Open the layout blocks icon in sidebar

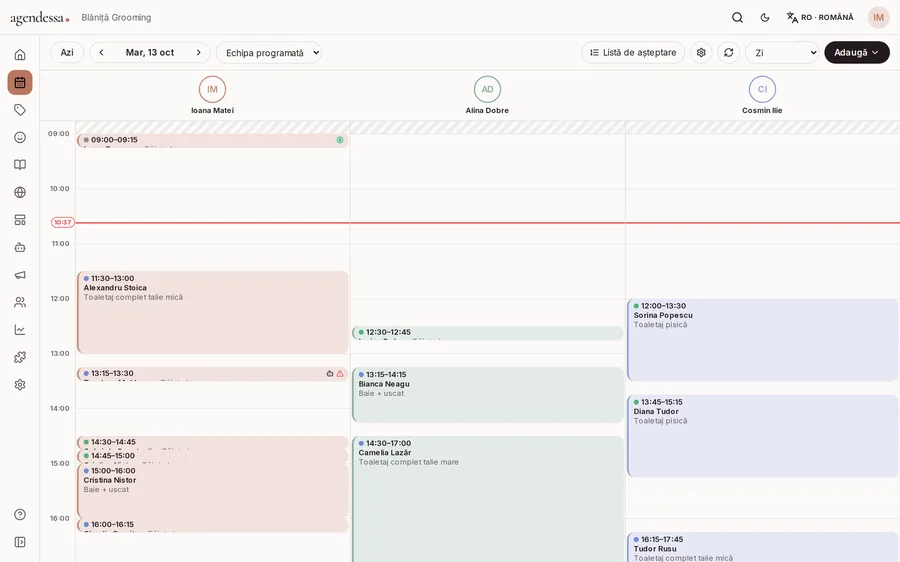(x=20, y=220)
